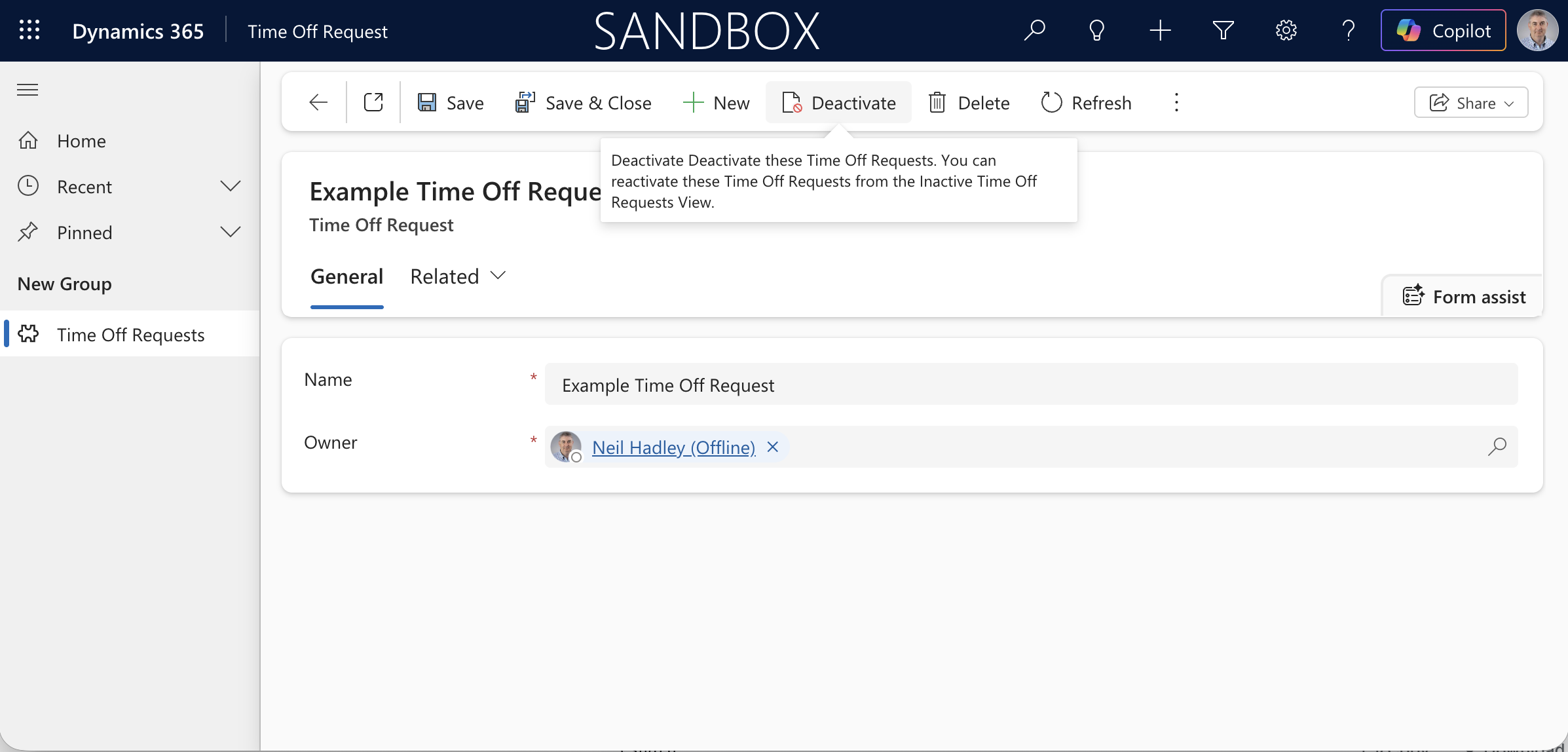The height and width of the screenshot is (752, 1568).
Task: Open the Neil Hadley (Offline) owner link
Action: point(673,447)
